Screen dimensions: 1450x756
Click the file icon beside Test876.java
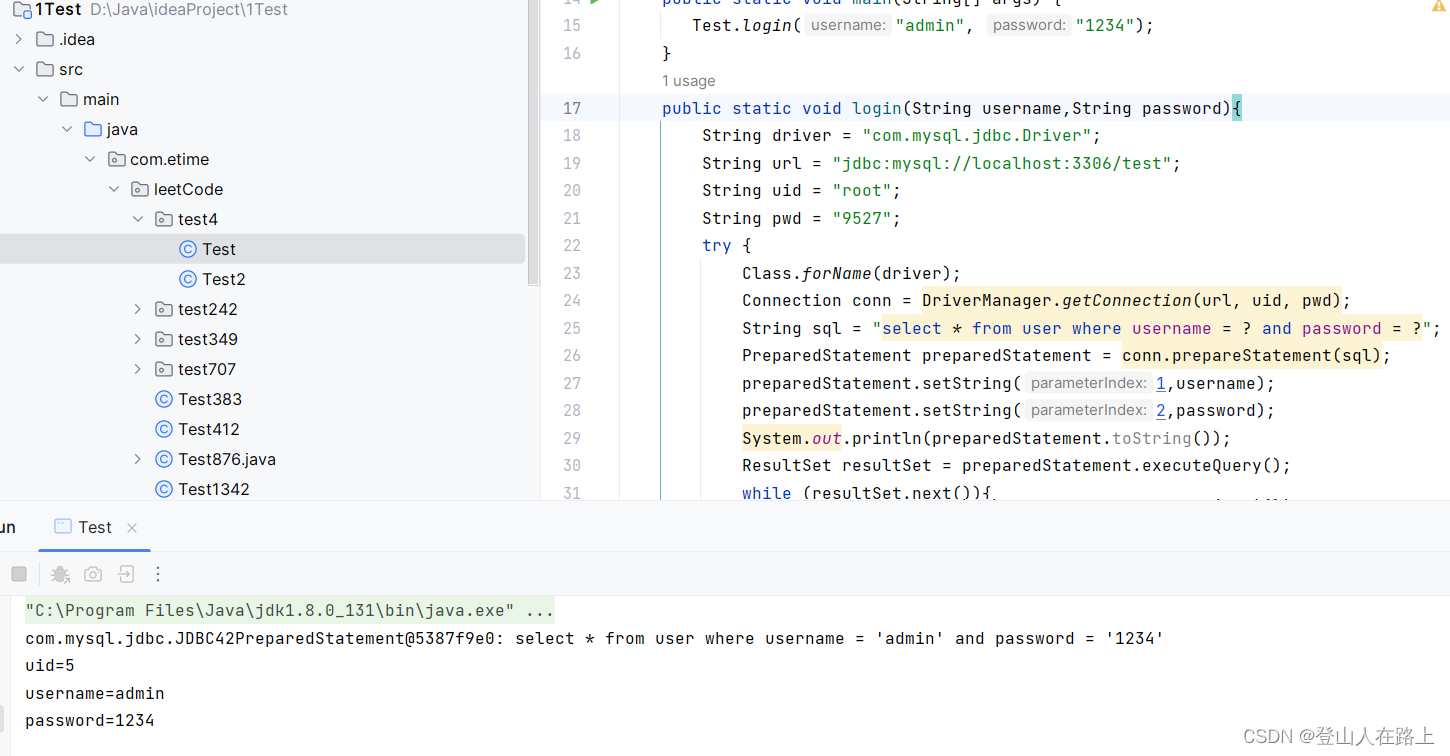pyautogui.click(x=164, y=459)
